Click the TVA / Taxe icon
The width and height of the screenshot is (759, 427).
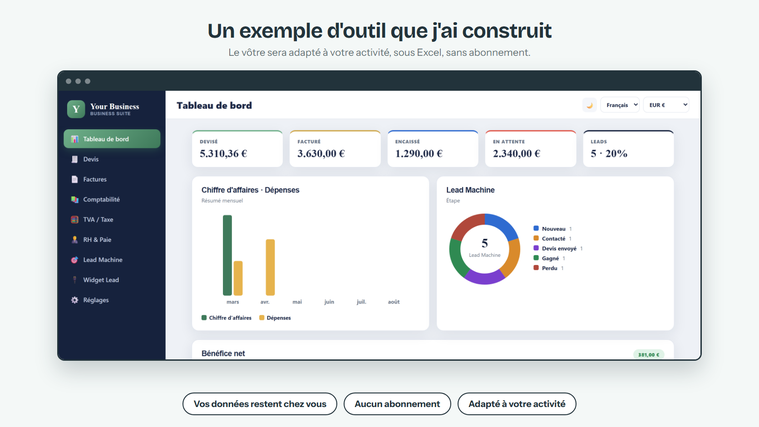75,219
